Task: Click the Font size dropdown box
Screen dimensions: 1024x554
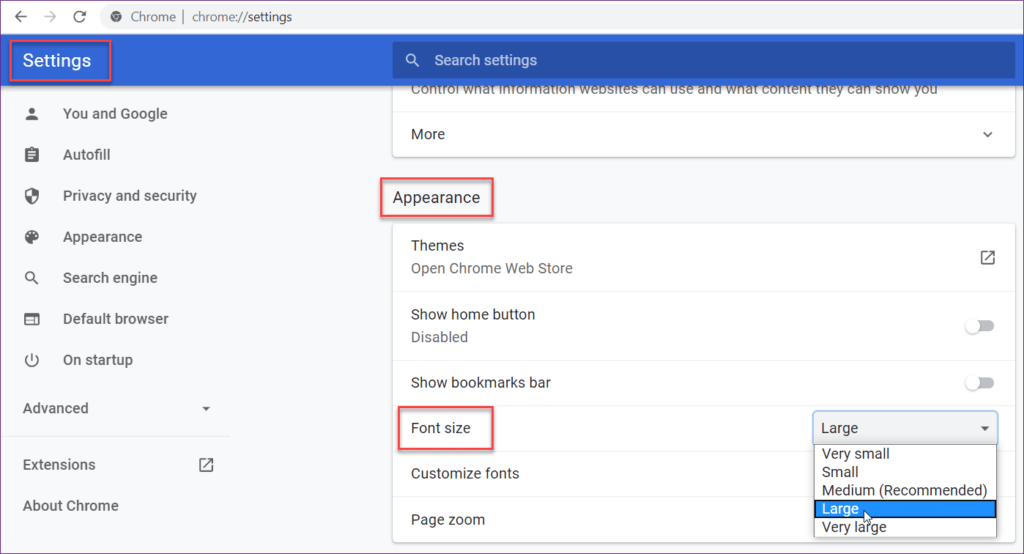Action: tap(905, 428)
